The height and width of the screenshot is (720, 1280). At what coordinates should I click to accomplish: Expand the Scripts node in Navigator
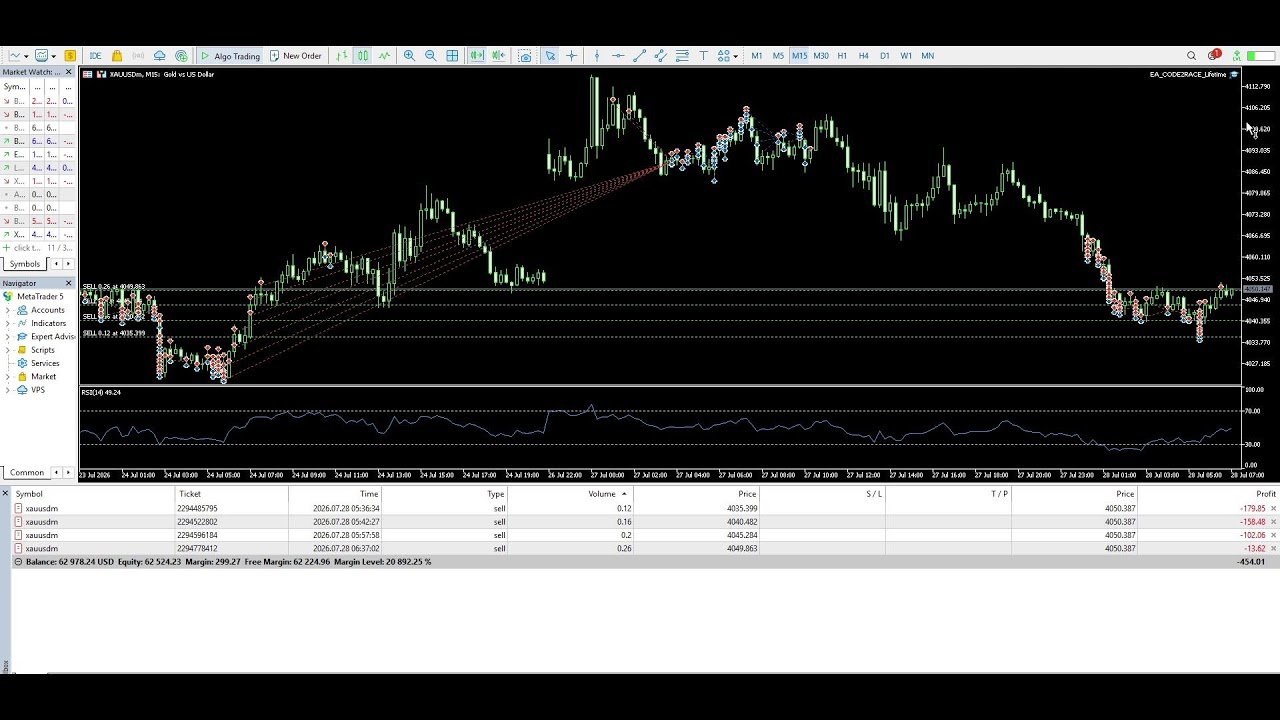pos(8,350)
